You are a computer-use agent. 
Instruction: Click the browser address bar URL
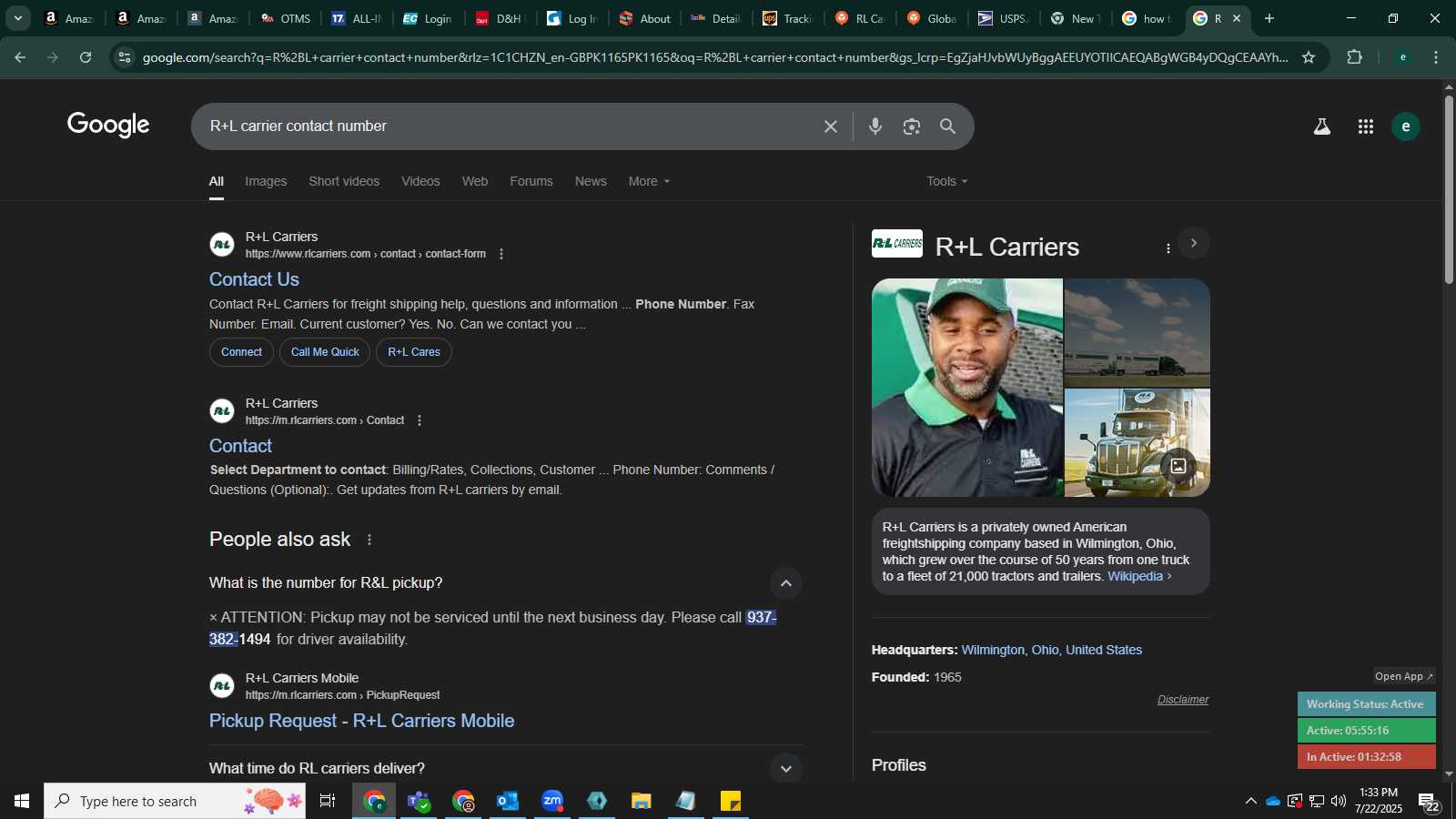pos(714,57)
